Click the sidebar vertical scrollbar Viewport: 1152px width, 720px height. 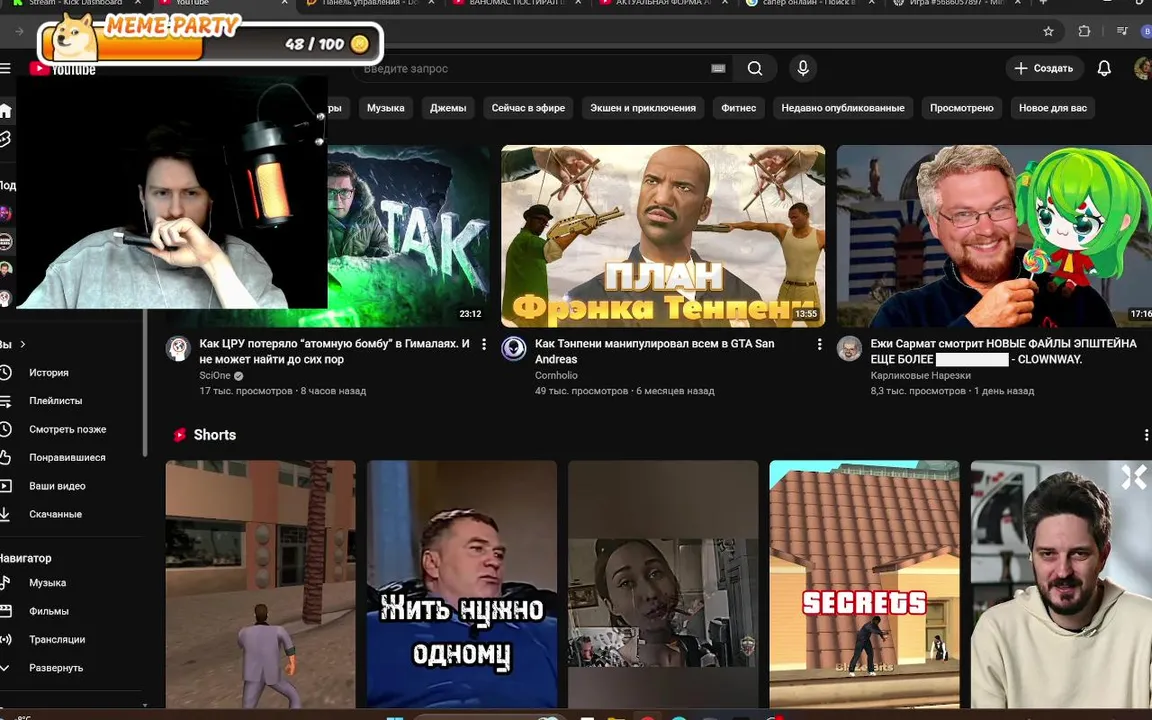tap(145, 382)
